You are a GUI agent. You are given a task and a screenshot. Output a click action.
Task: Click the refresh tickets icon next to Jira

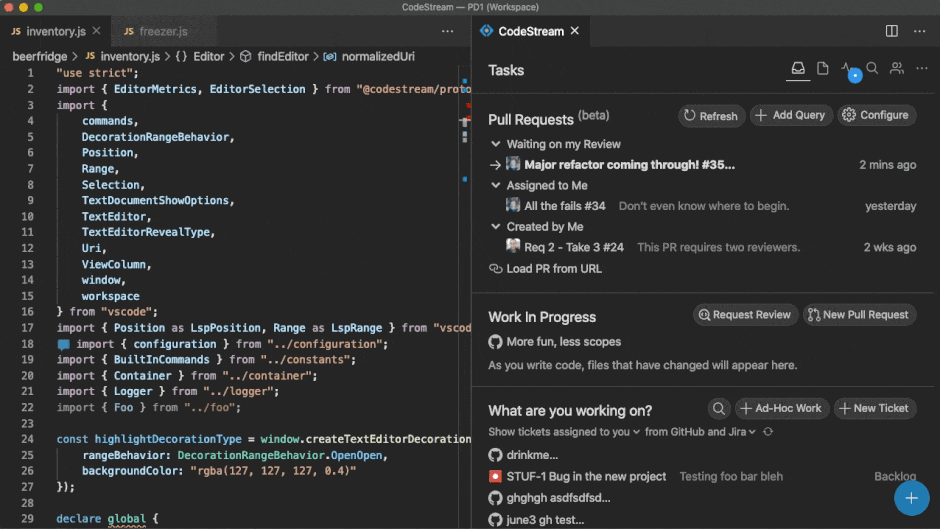pyautogui.click(x=768, y=432)
